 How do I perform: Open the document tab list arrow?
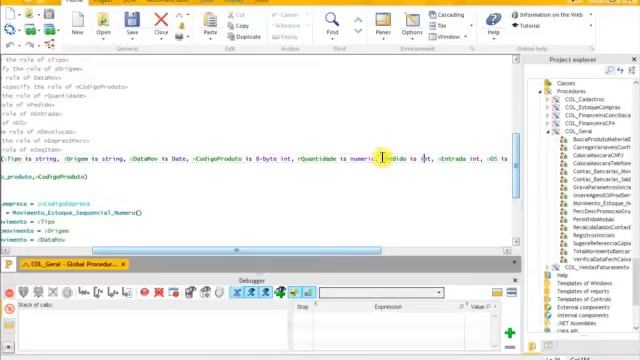(514, 262)
